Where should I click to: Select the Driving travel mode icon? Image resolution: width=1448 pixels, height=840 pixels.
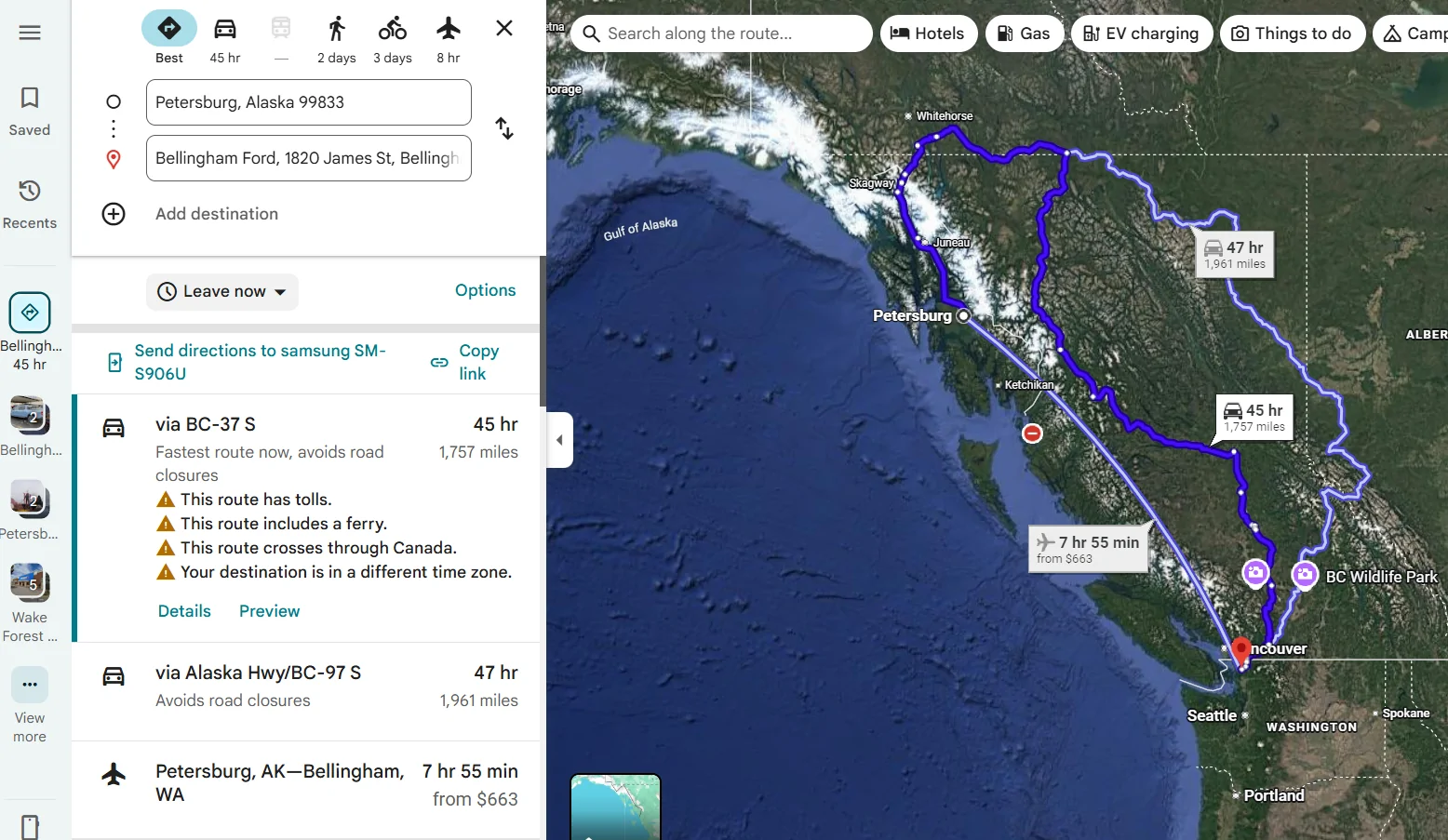point(225,29)
